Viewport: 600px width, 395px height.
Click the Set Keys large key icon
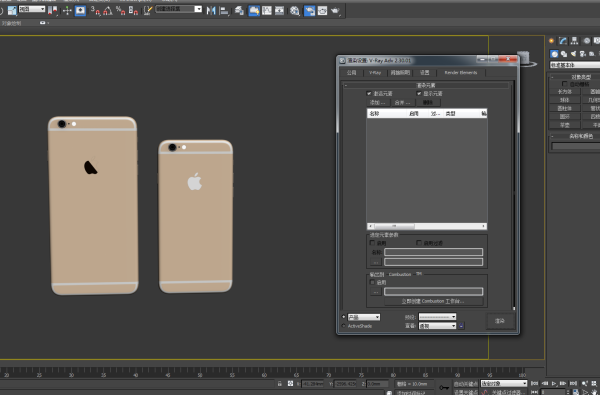(x=444, y=387)
